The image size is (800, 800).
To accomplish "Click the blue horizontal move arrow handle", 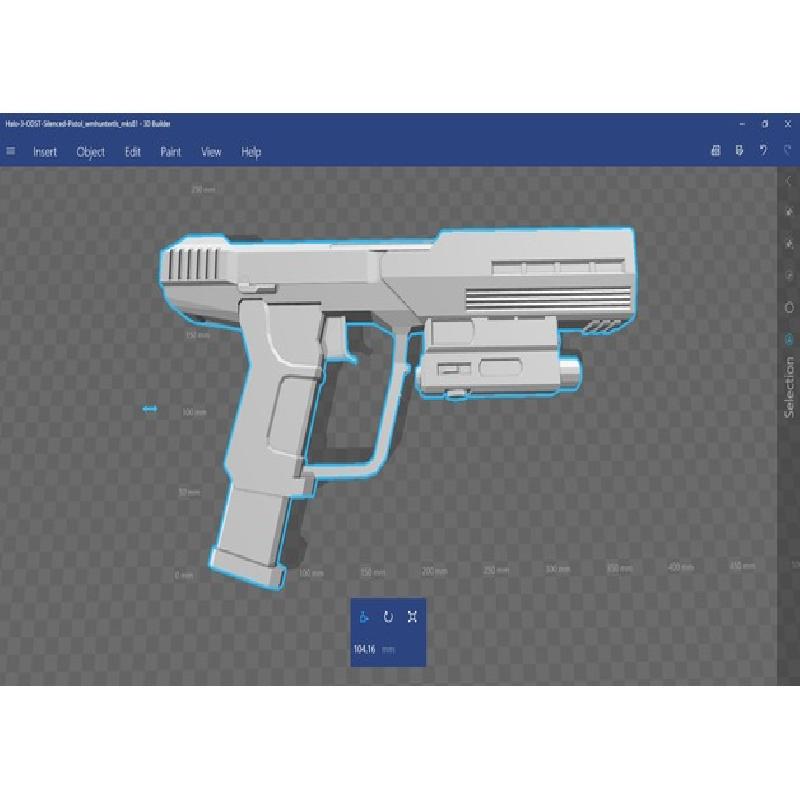I will click(150, 409).
